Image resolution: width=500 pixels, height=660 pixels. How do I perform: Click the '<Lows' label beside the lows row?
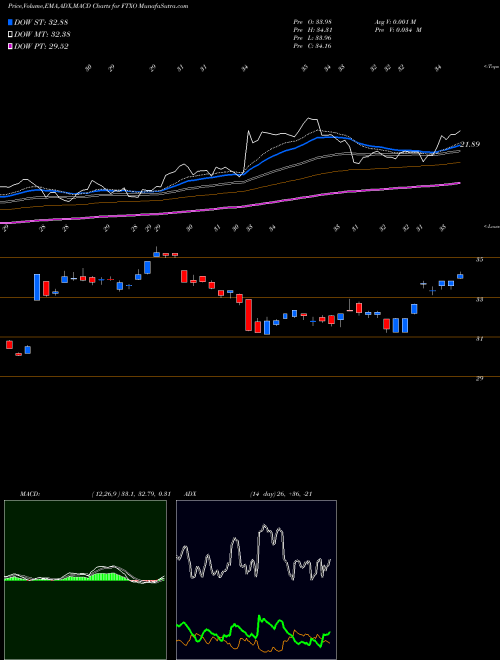pos(491,226)
